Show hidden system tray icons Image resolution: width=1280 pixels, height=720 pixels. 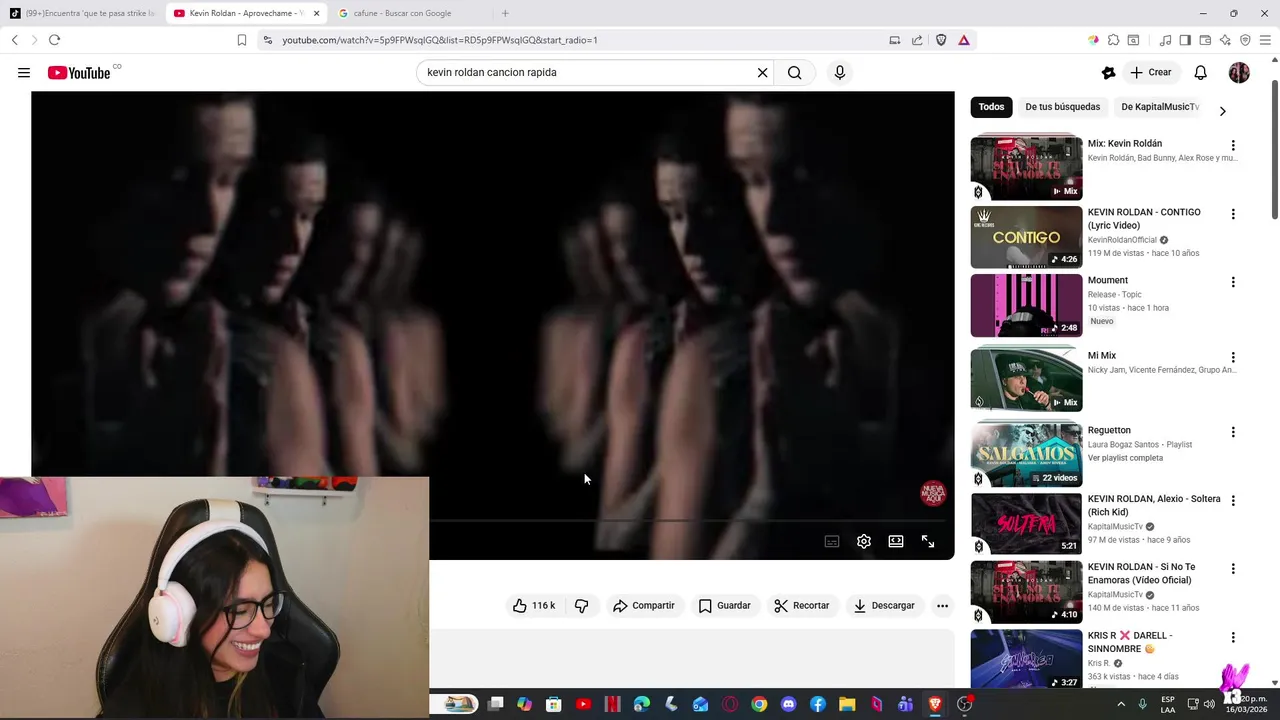(1120, 704)
